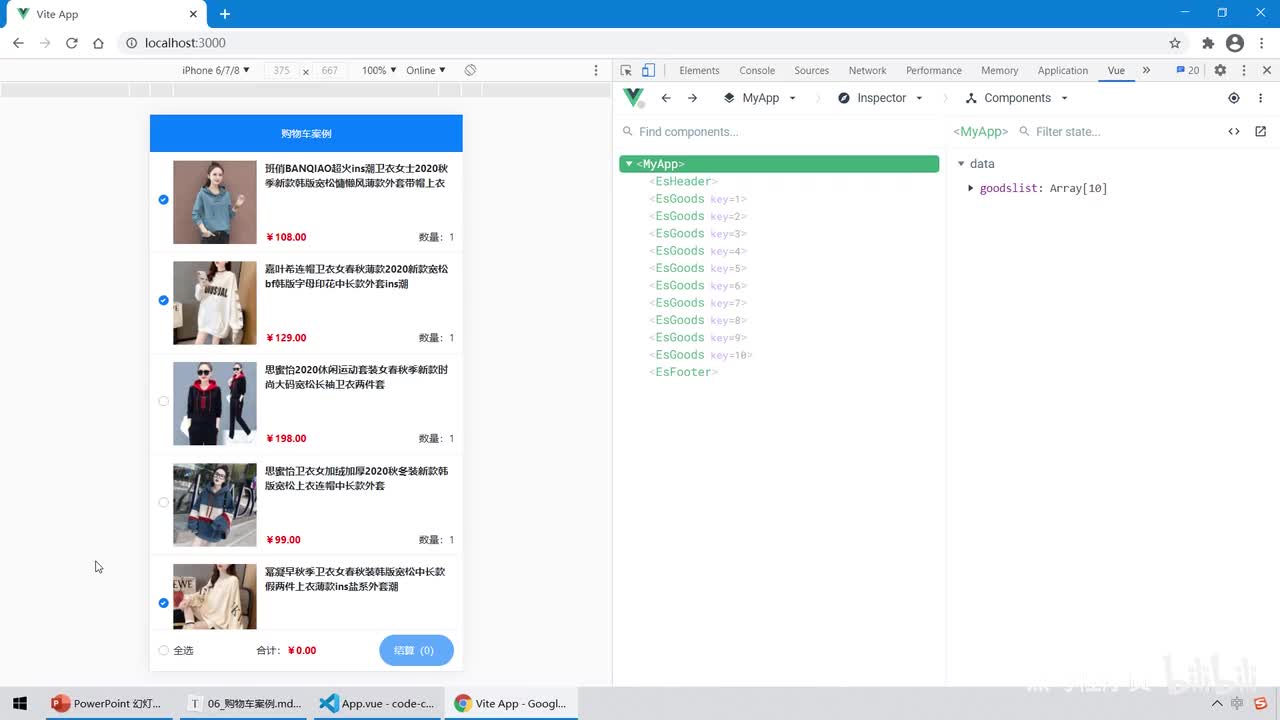The width and height of the screenshot is (1280, 720).
Task: Select component in page target icon
Action: 1234,98
